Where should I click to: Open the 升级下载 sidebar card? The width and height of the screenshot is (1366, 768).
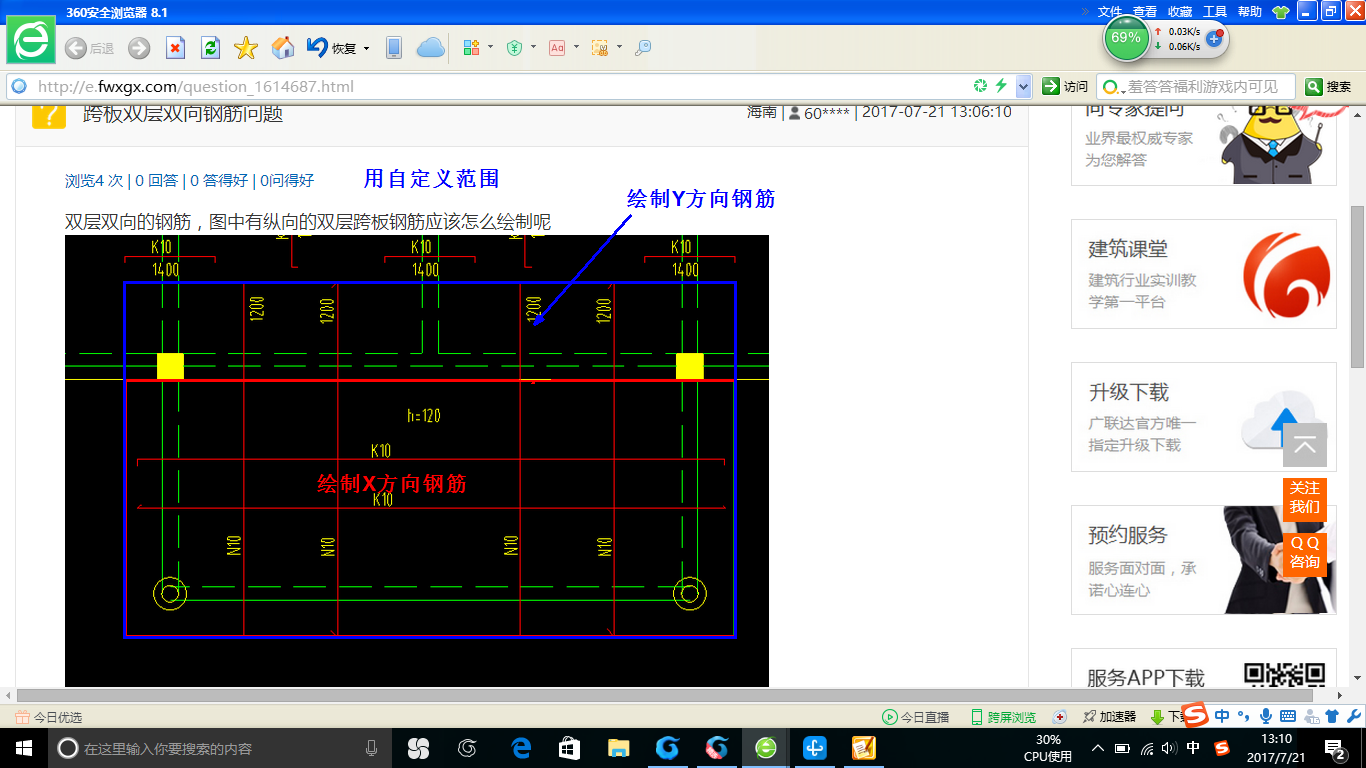(1204, 417)
